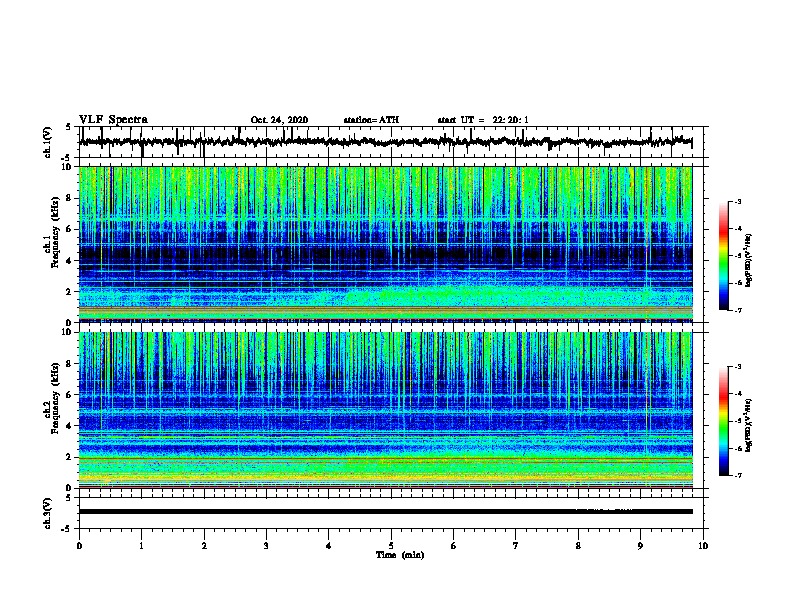
Task: Click the ch.1 colorbar "log(PSD)" label
Action: pos(748,261)
